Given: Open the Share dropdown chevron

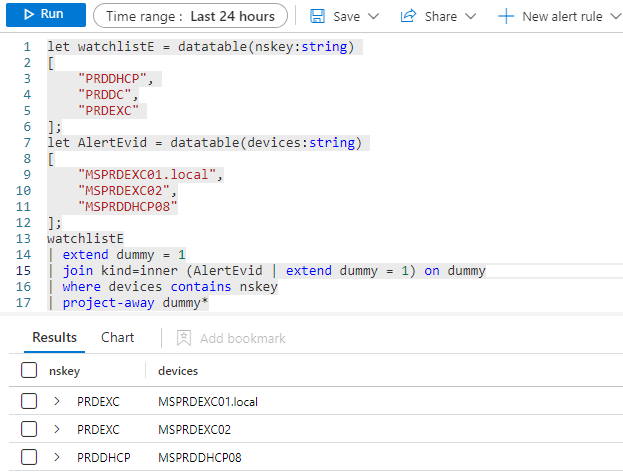Looking at the screenshot, I should (x=471, y=17).
